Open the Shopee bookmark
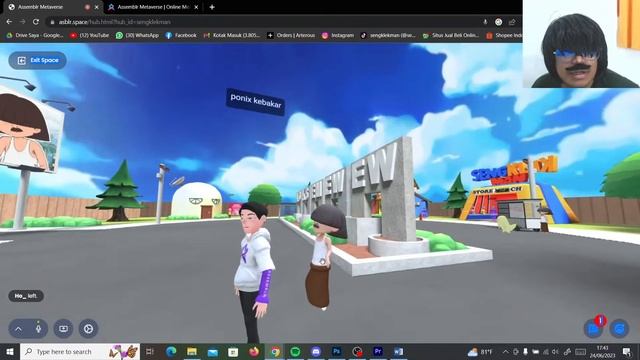The height and width of the screenshot is (360, 640). (504, 36)
